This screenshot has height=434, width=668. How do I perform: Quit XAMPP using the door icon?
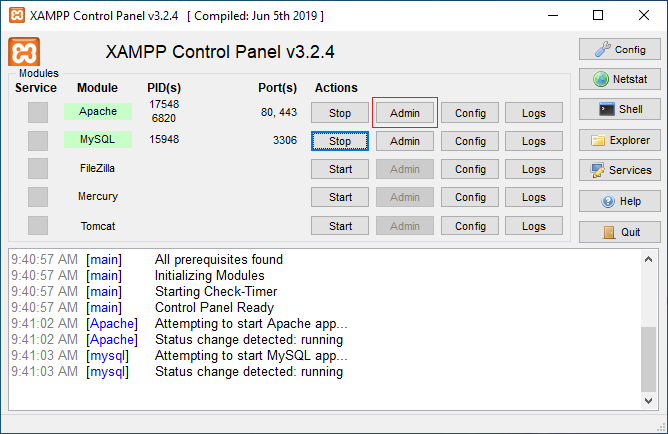point(619,232)
